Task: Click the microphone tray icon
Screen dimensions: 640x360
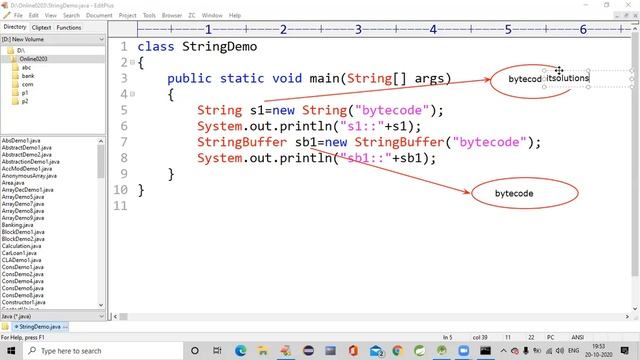Action: click(x=526, y=351)
